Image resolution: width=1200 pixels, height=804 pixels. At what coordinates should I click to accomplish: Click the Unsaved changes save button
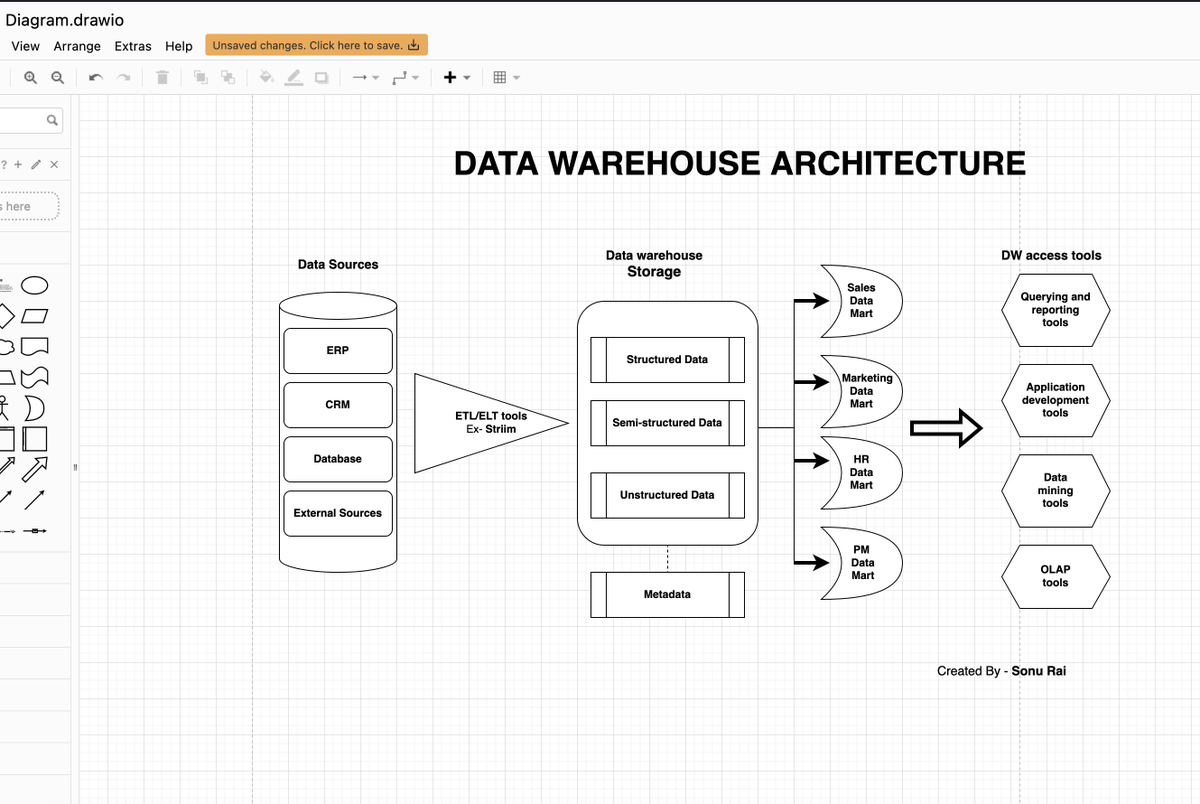[317, 45]
